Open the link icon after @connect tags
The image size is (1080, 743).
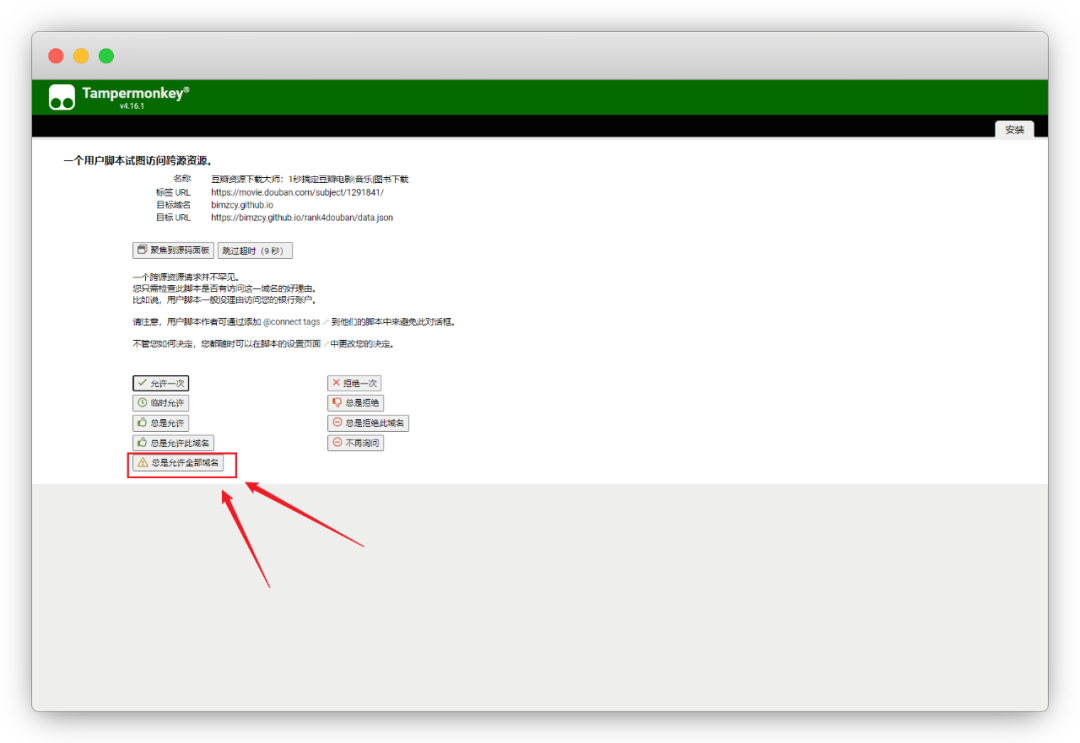pos(326,322)
